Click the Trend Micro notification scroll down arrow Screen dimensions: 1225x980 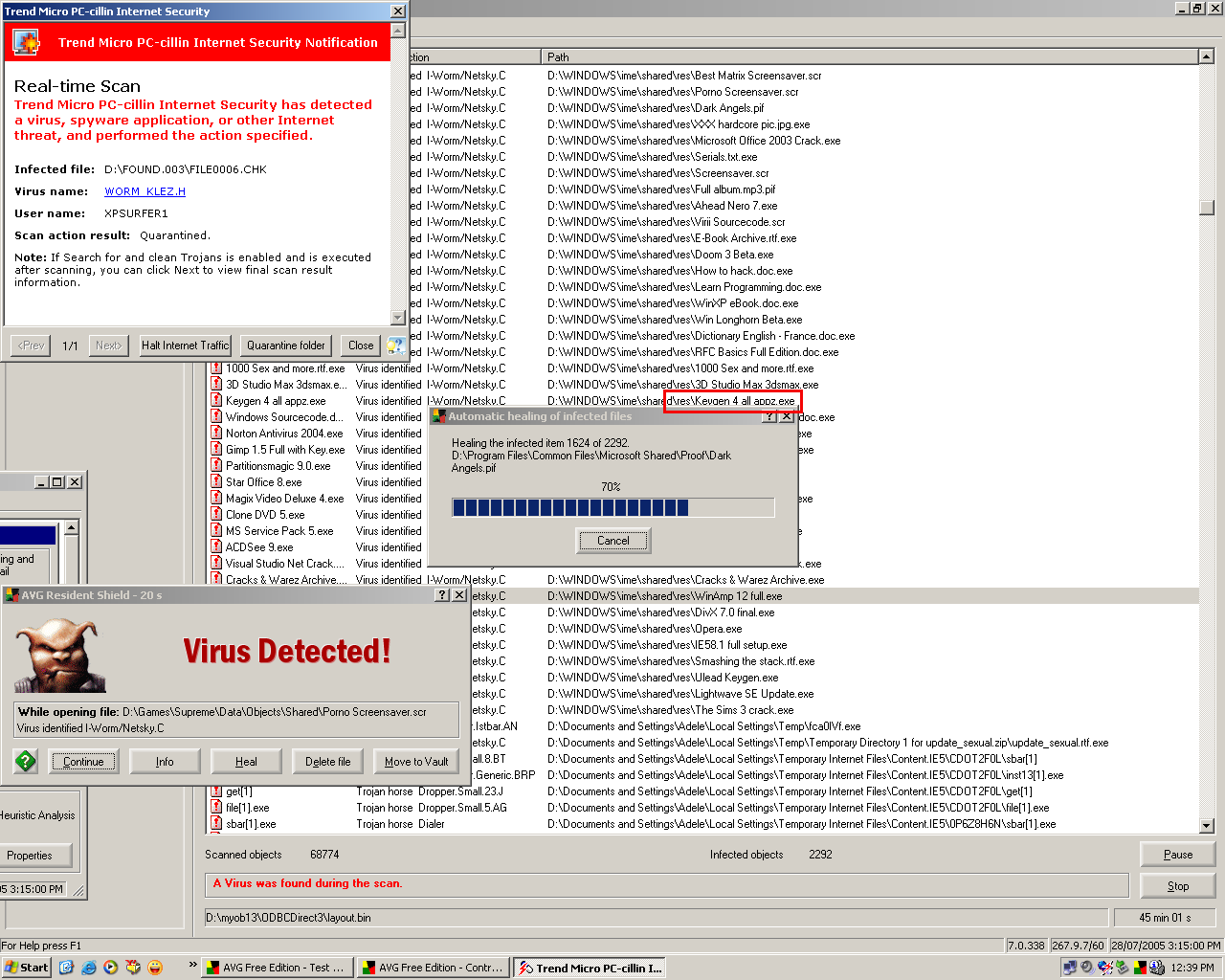pos(399,318)
